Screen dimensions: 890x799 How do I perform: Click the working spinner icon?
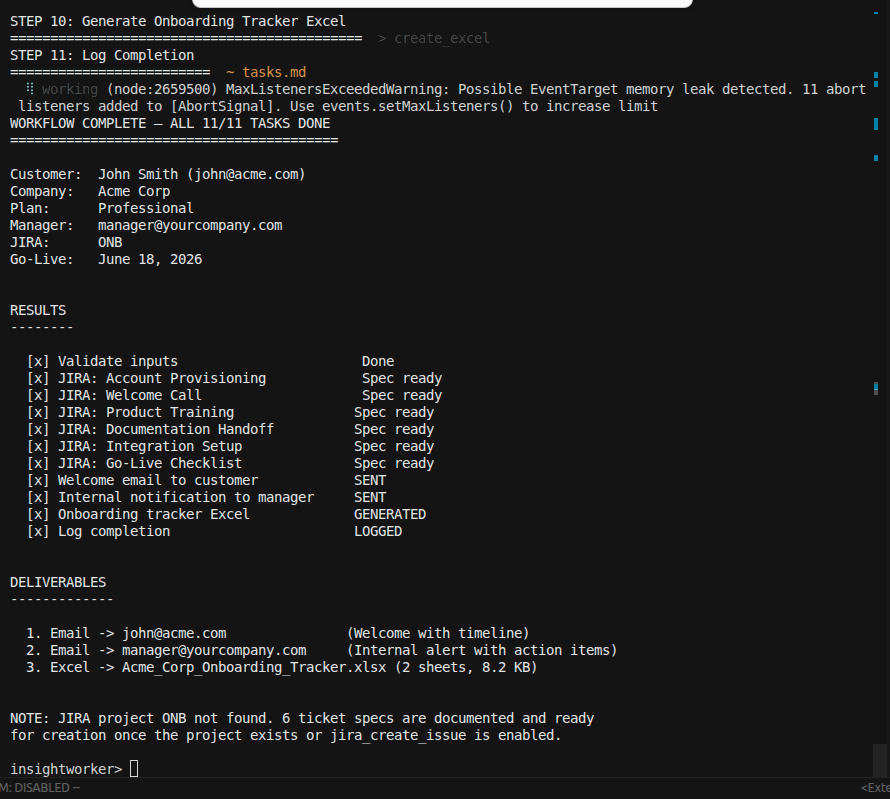point(30,89)
